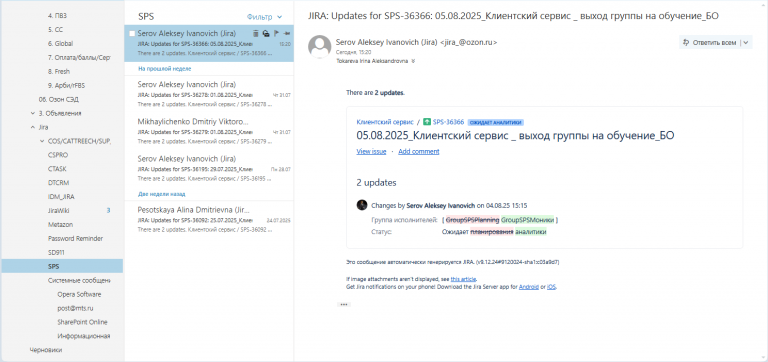768x362 pixels.
Task: Click the green 'GroupSPSМоники' value
Action: (x=528, y=220)
